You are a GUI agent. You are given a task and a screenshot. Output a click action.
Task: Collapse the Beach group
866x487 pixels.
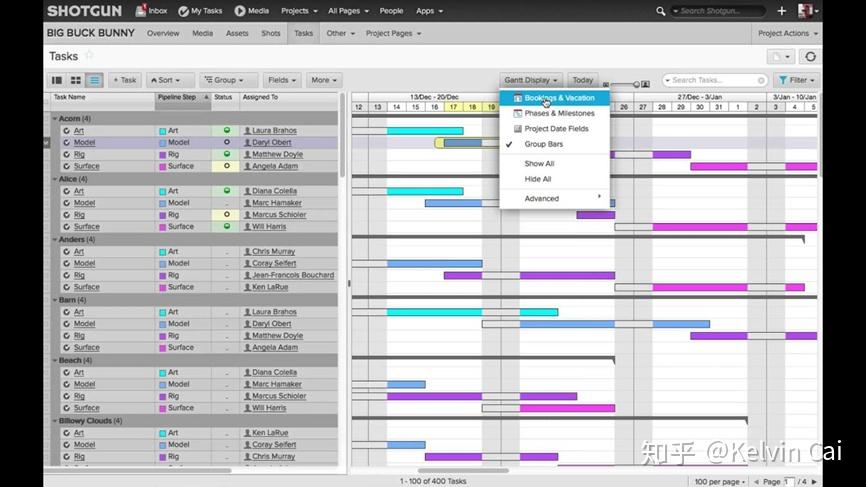click(55, 360)
